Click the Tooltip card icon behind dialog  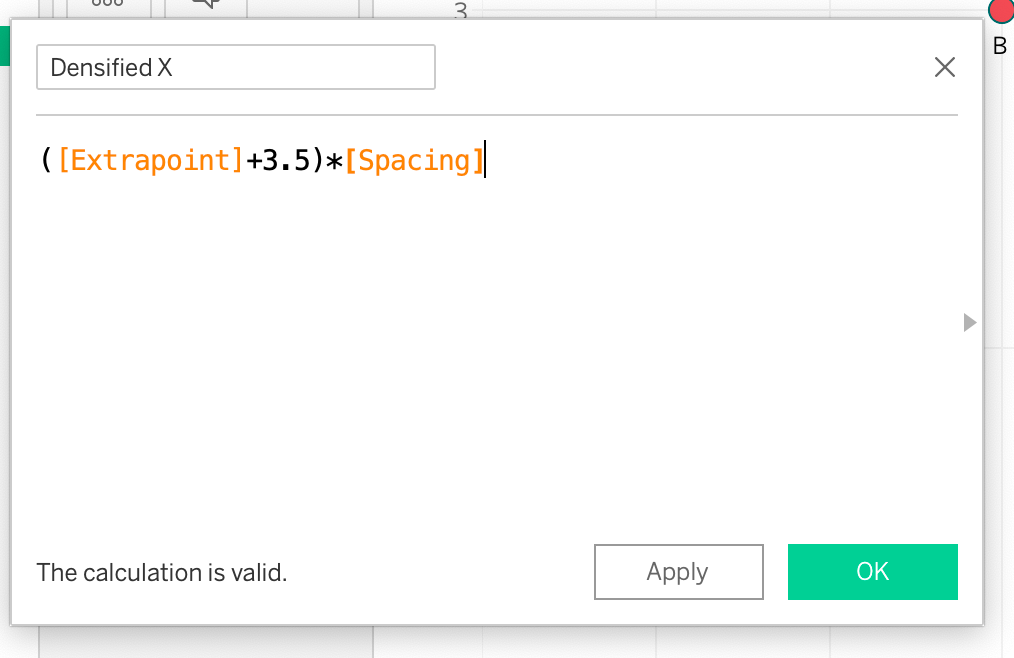point(205,5)
